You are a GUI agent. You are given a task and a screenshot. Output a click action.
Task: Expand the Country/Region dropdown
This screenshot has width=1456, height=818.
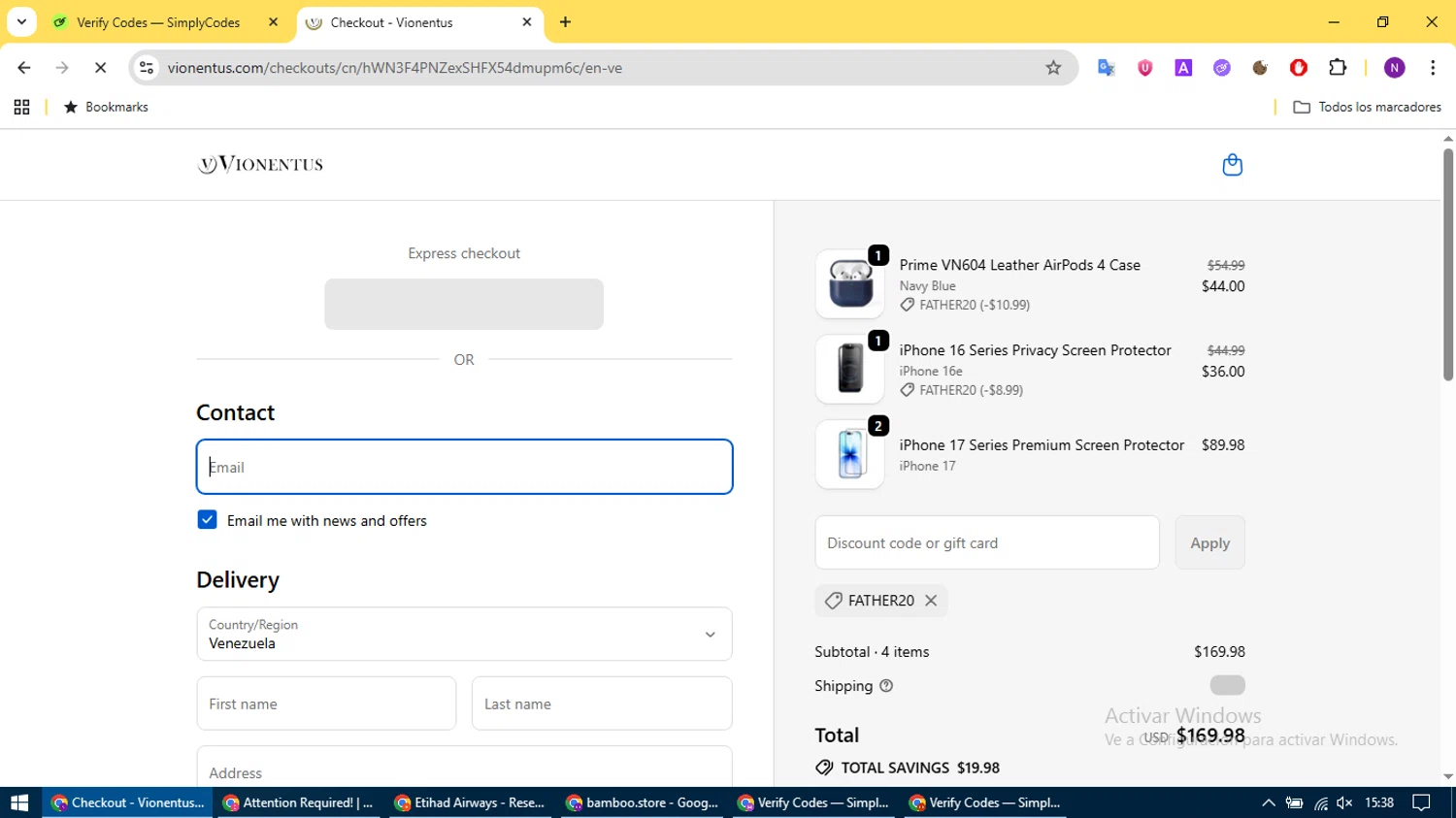pos(464,634)
